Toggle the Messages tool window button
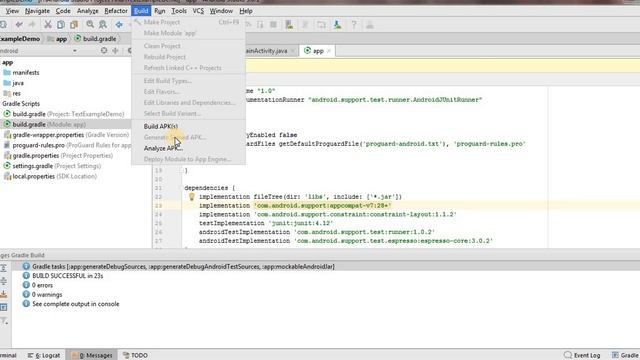 coord(92,356)
